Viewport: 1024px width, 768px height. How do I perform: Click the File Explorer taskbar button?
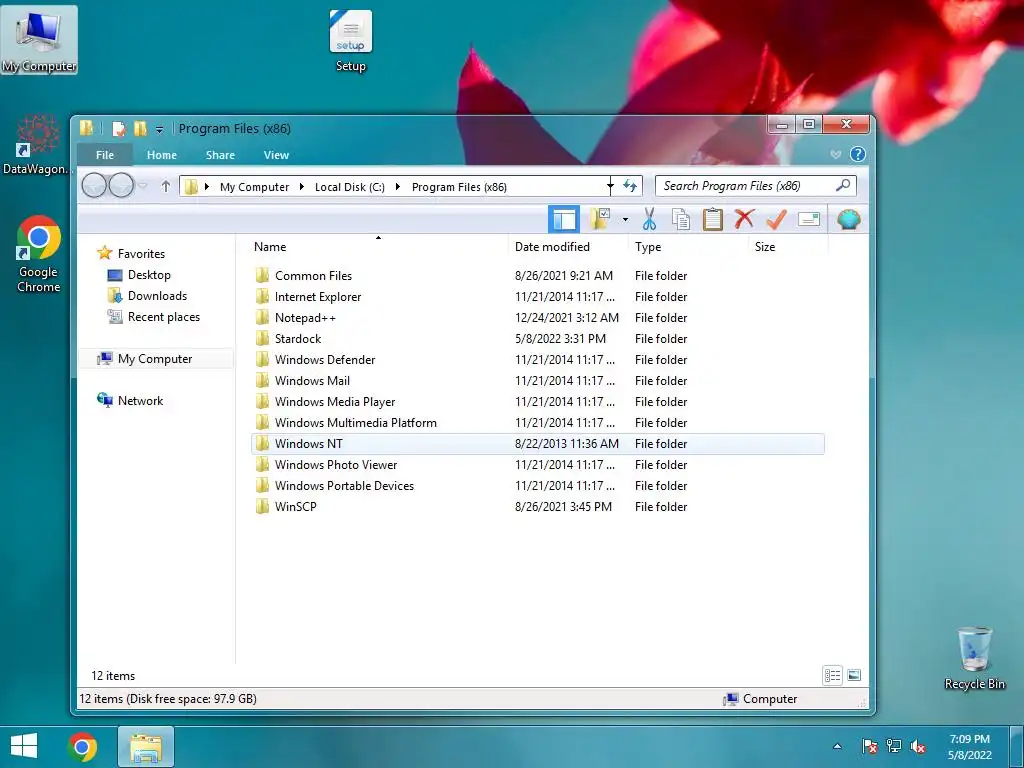point(146,747)
